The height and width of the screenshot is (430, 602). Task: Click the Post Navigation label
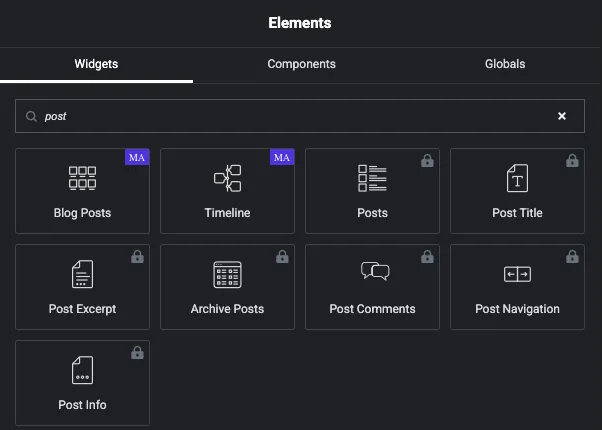[x=517, y=309]
